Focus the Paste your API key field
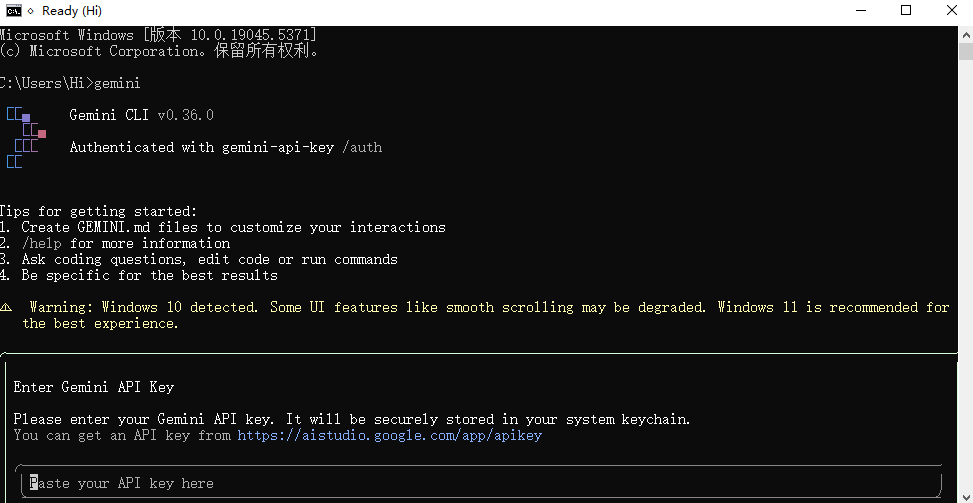 pyautogui.click(x=478, y=483)
